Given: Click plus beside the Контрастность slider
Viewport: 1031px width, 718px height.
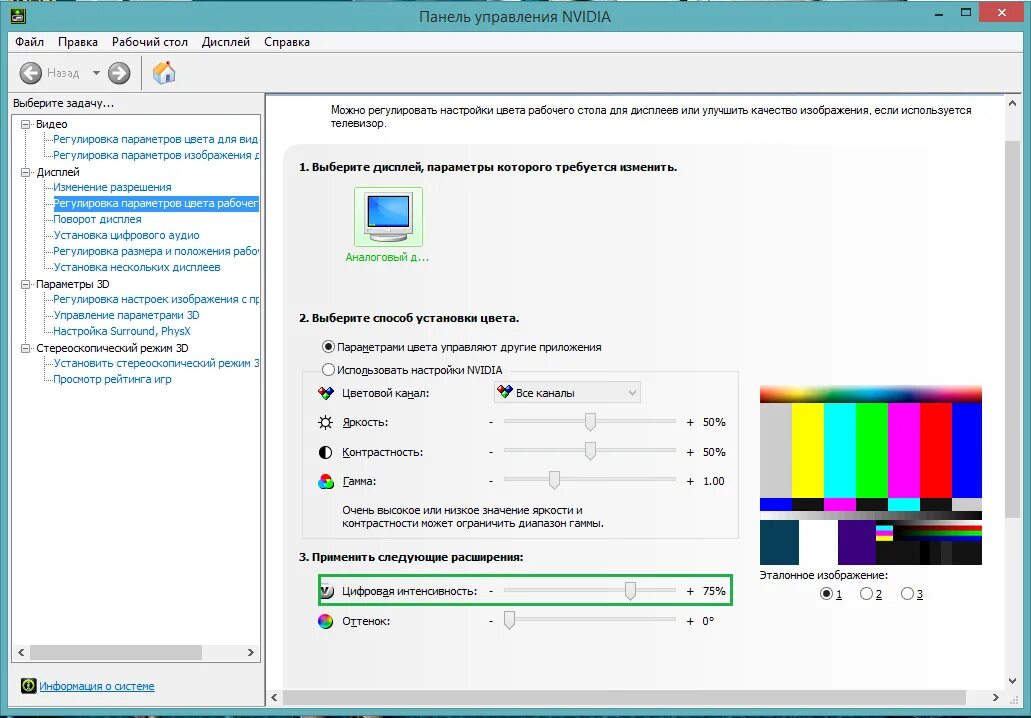Looking at the screenshot, I should click(x=690, y=452).
